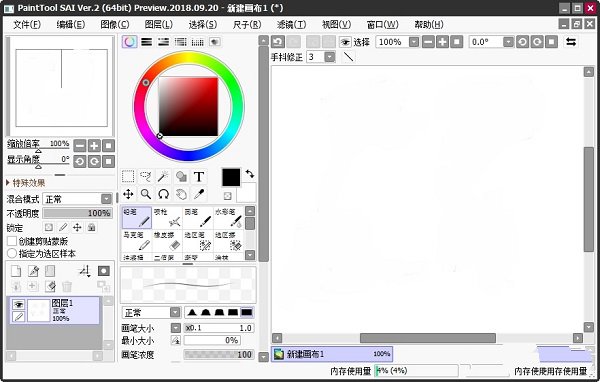This screenshot has width=600, height=382.
Task: Select the magic wand tool
Action: point(163,176)
